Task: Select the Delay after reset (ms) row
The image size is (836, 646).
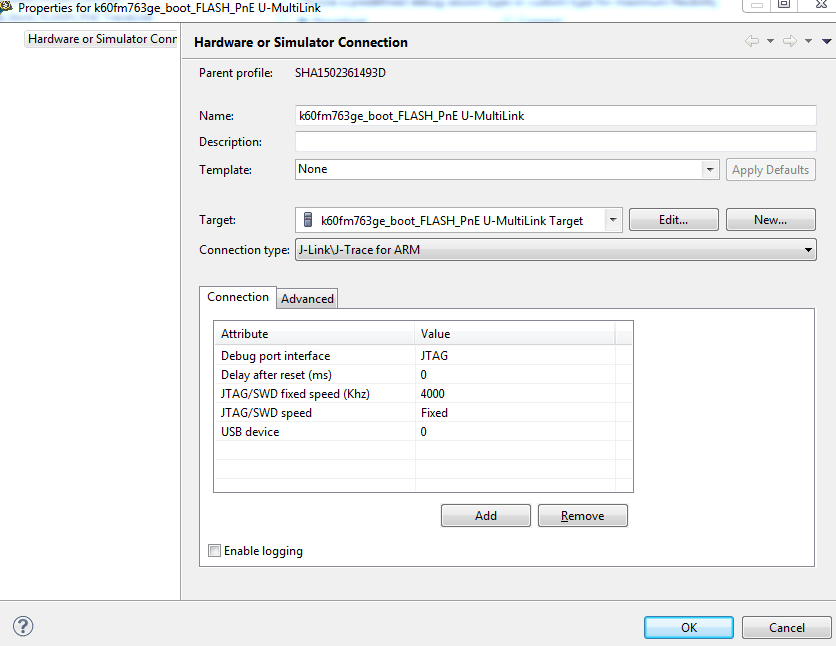Action: pos(423,375)
